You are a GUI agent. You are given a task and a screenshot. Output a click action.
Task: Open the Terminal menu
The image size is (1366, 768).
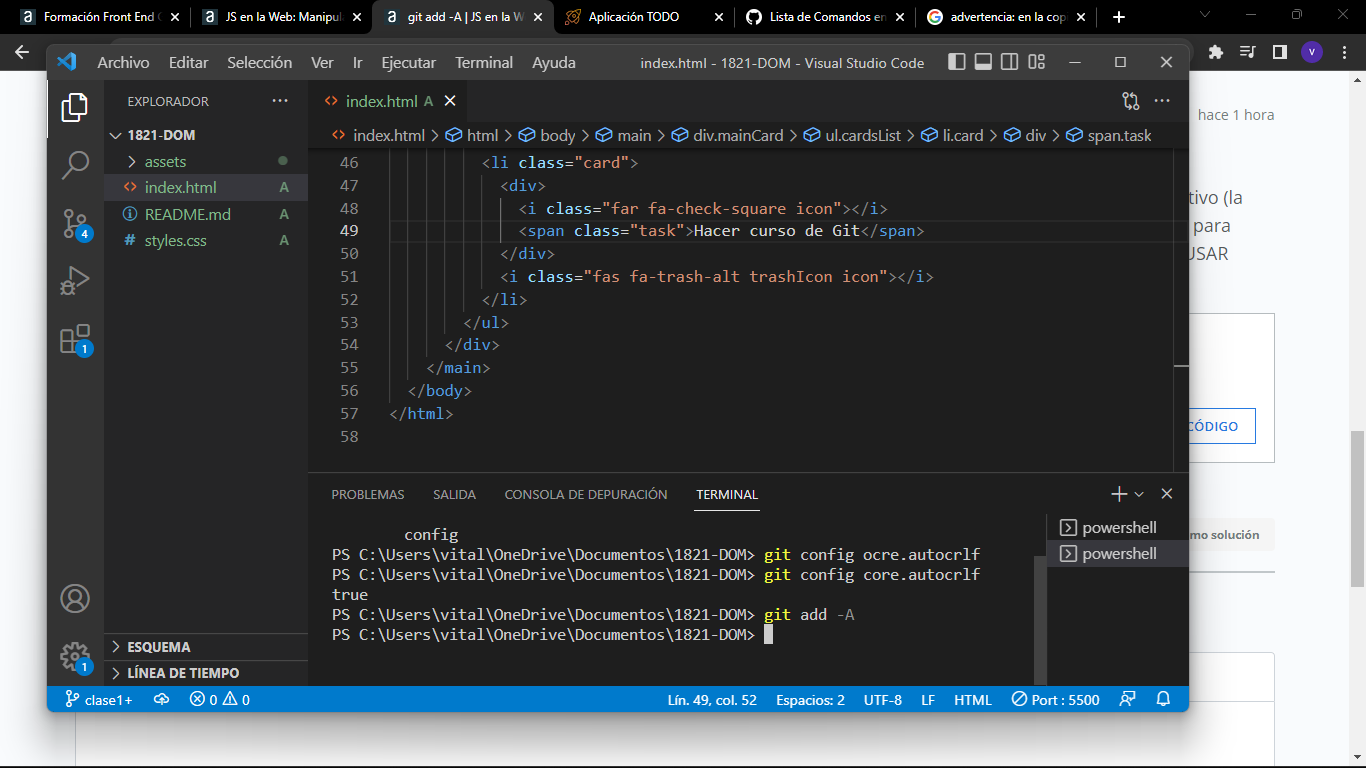point(484,62)
